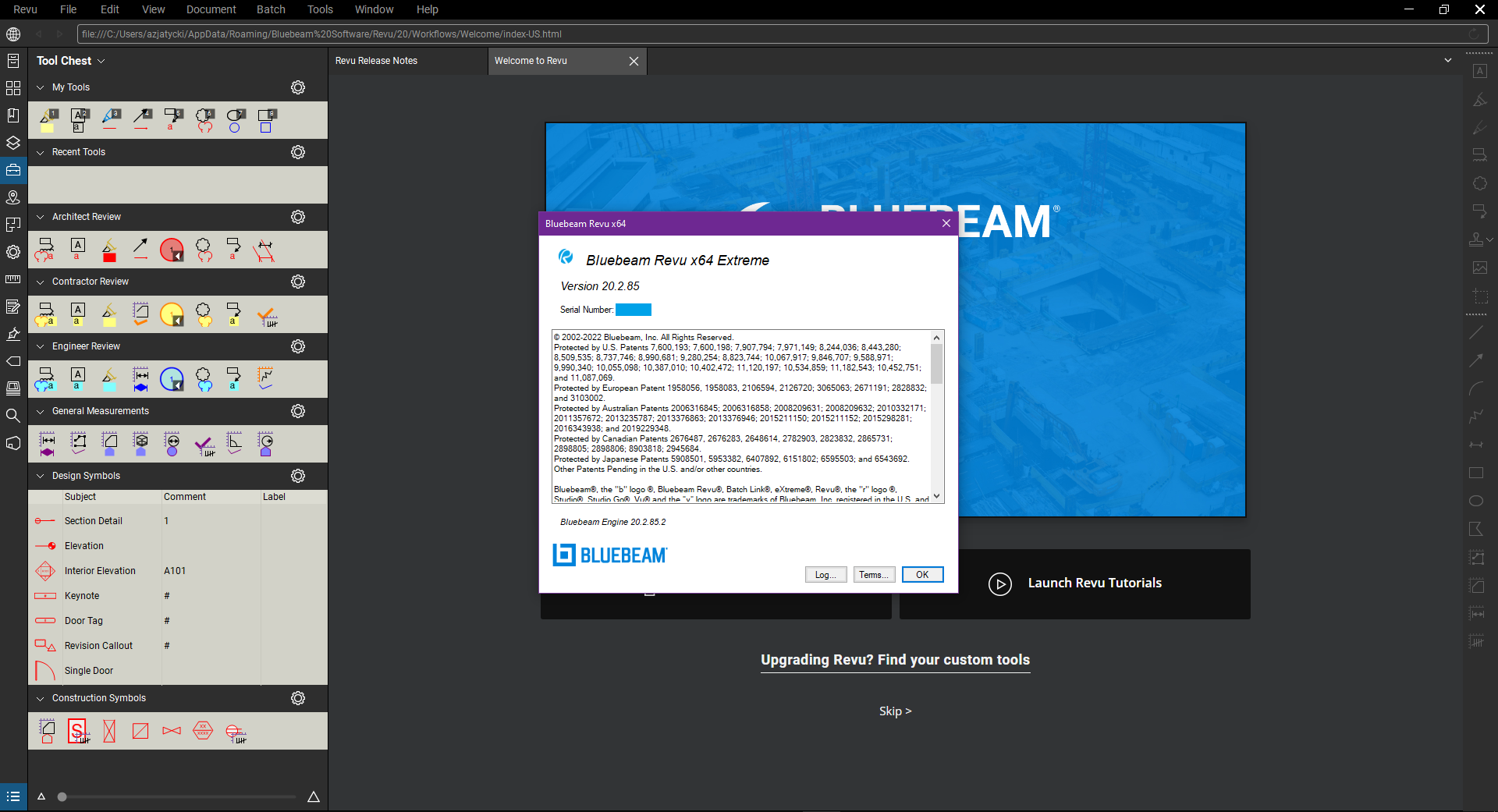
Task: Choose the pen tool in My Tools
Action: click(110, 120)
